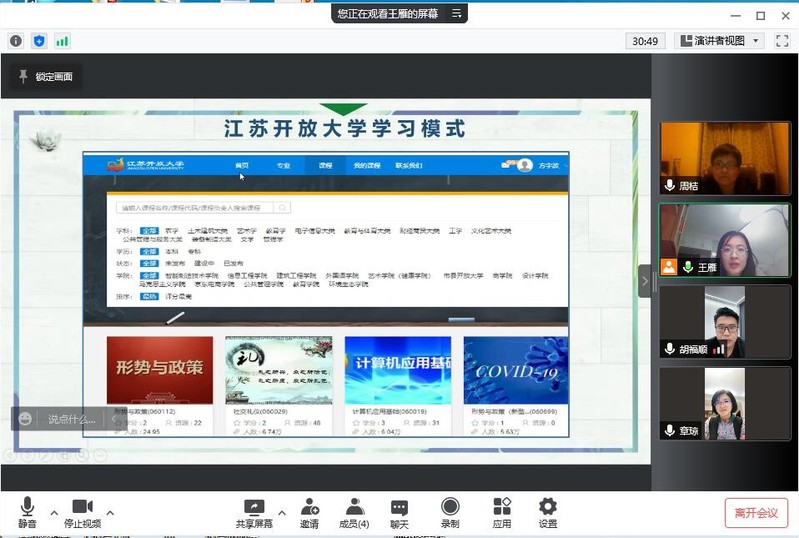This screenshot has width=799, height=538.
Task: Select the 本科 education level filter
Action: click(172, 252)
